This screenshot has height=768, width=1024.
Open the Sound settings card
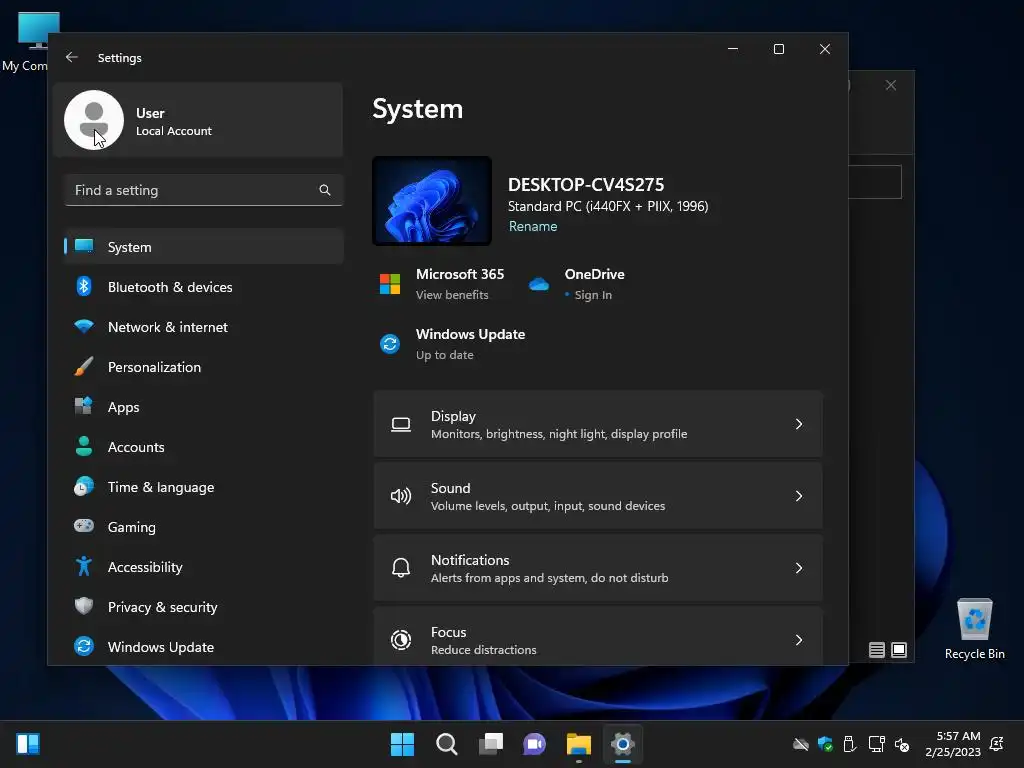pos(598,496)
